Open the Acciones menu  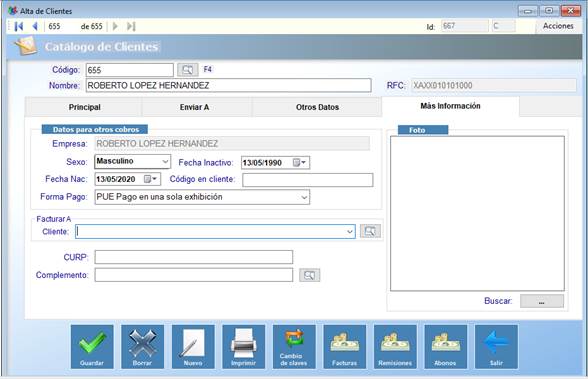[x=558, y=26]
